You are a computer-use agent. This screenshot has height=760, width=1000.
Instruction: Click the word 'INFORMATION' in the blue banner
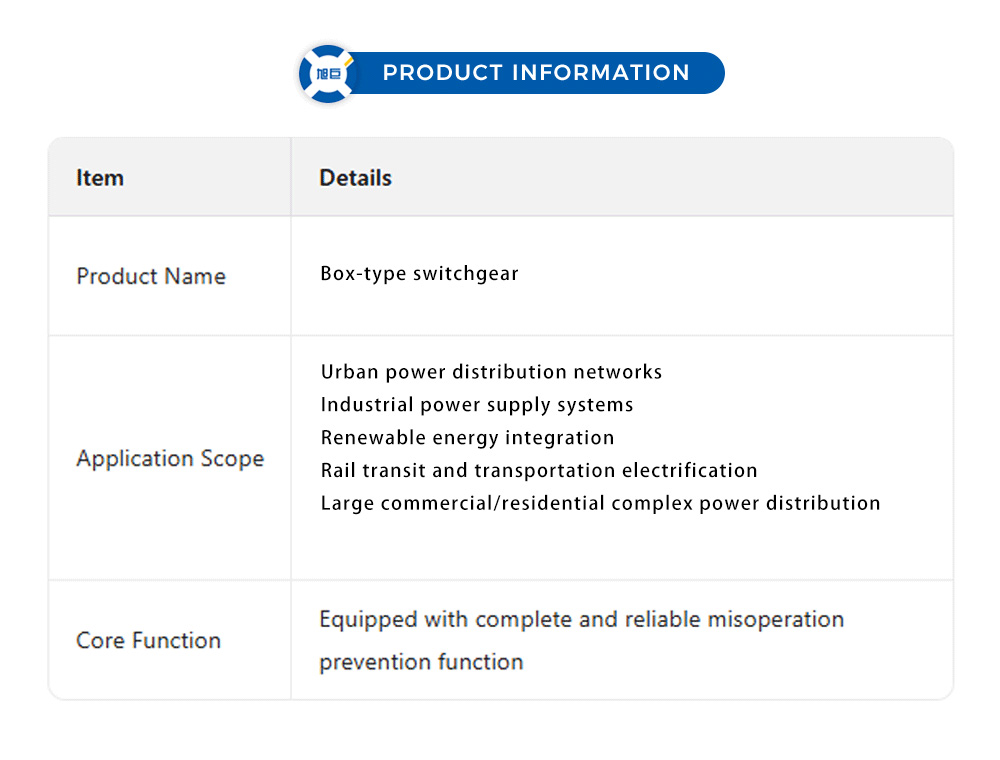[x=600, y=73]
